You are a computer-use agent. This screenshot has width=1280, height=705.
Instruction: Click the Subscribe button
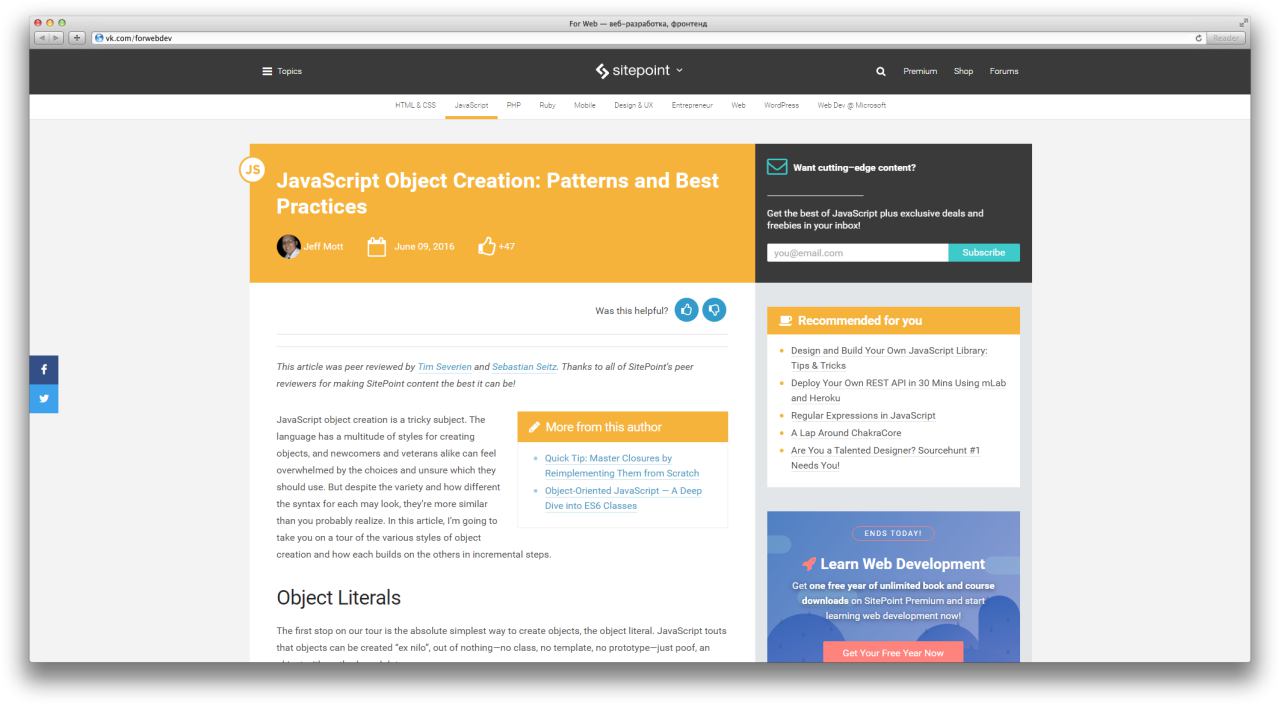coord(984,253)
